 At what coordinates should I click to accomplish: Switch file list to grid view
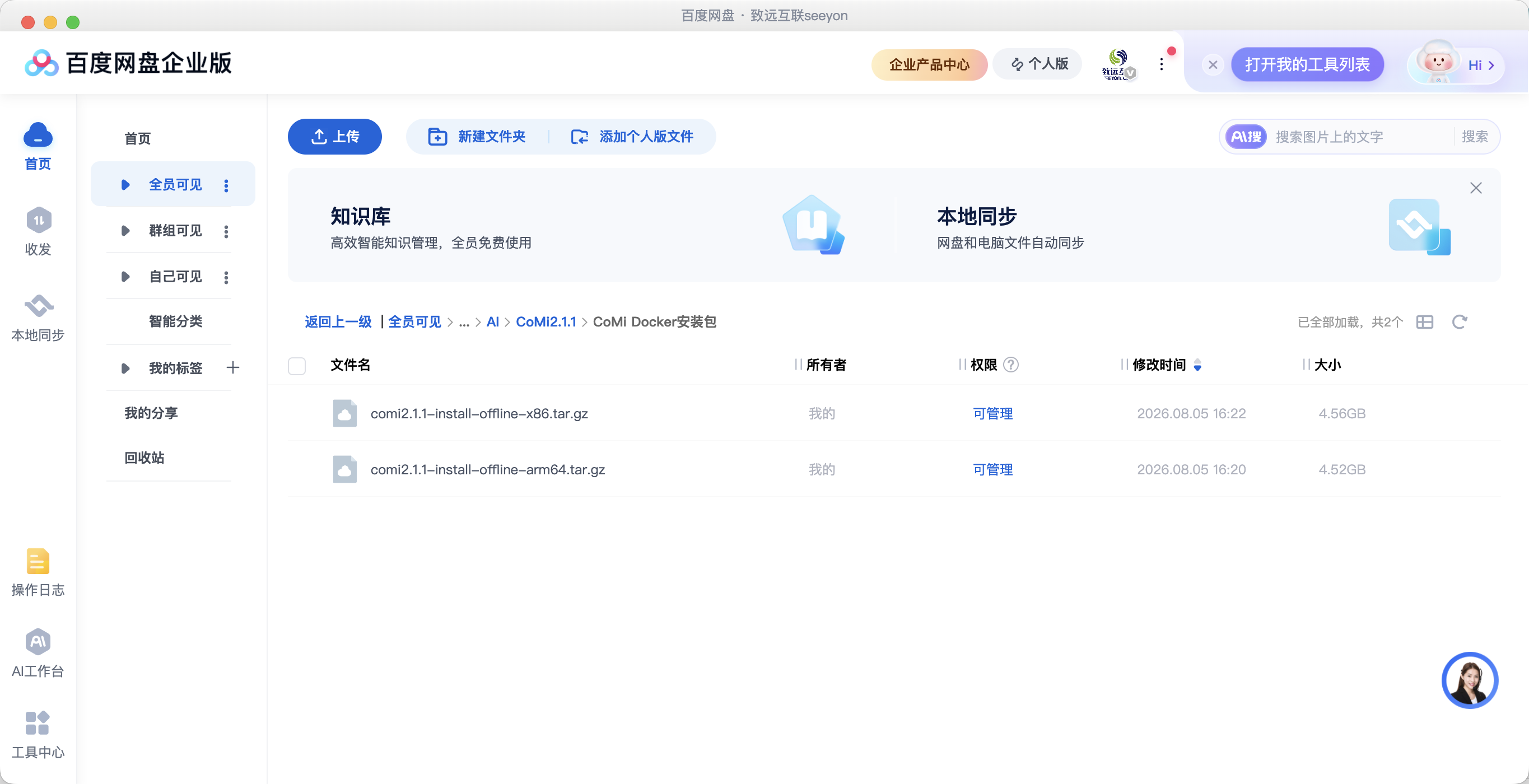[1424, 321]
